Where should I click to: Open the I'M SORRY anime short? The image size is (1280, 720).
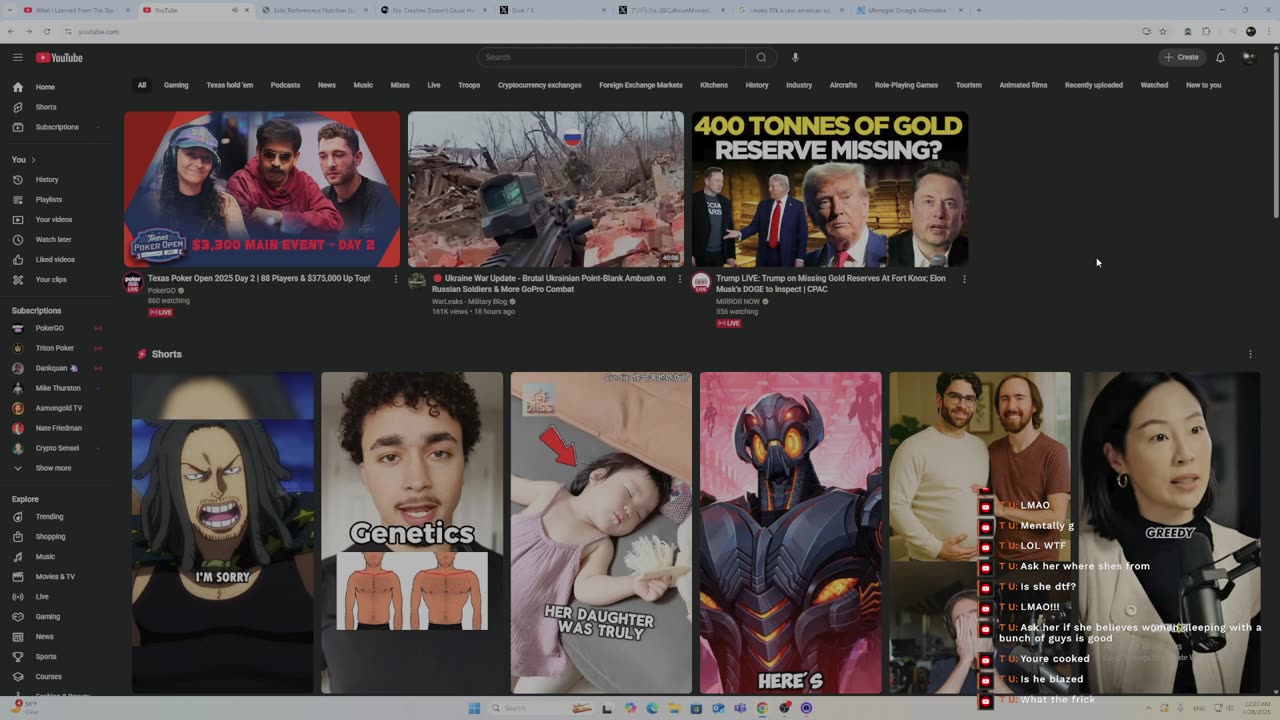tap(223, 533)
